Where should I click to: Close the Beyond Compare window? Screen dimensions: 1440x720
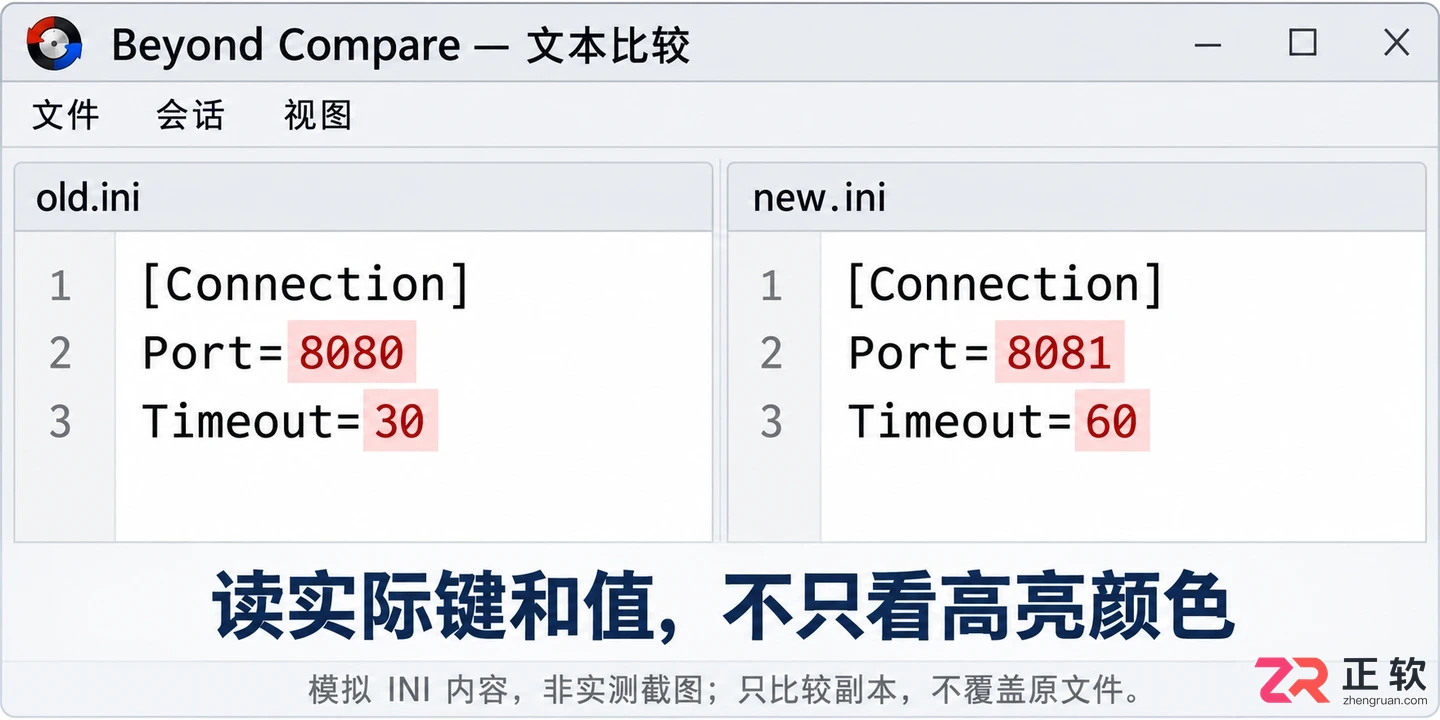1396,42
